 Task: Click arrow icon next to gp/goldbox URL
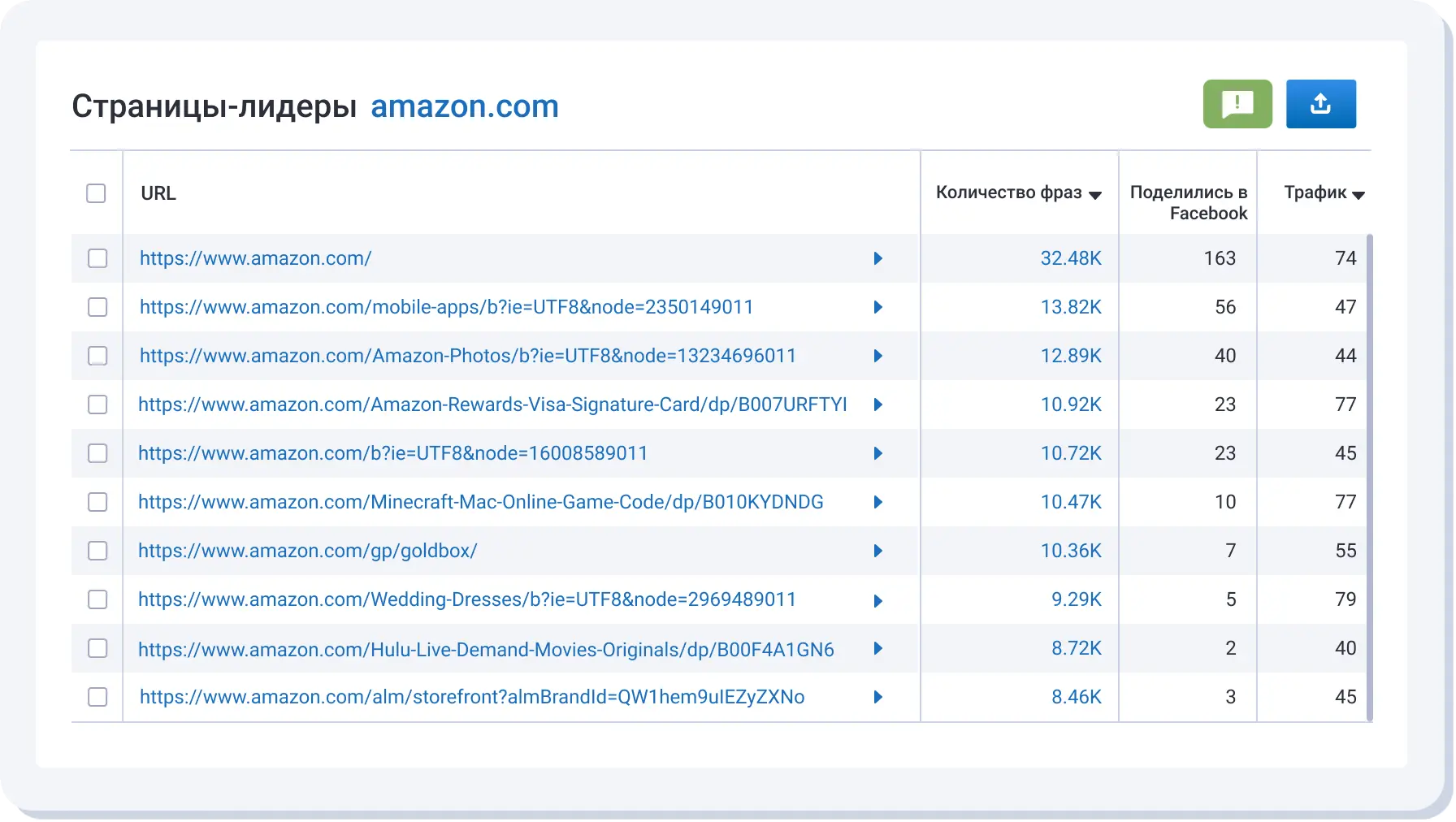(x=877, y=551)
